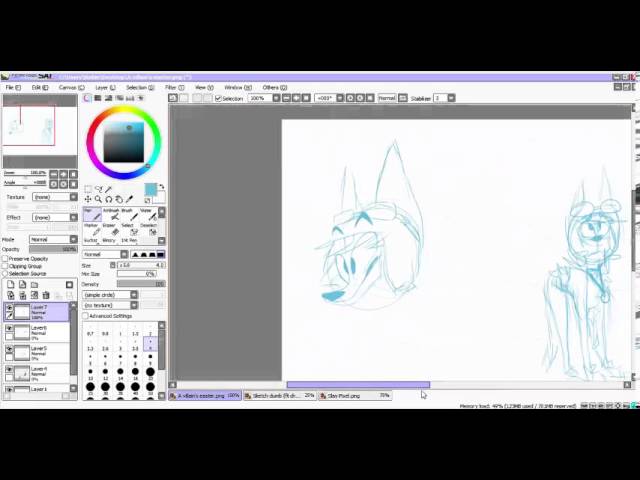Swap foreground and background colors
Image resolution: width=640 pixels, height=480 pixels.
tap(162, 187)
